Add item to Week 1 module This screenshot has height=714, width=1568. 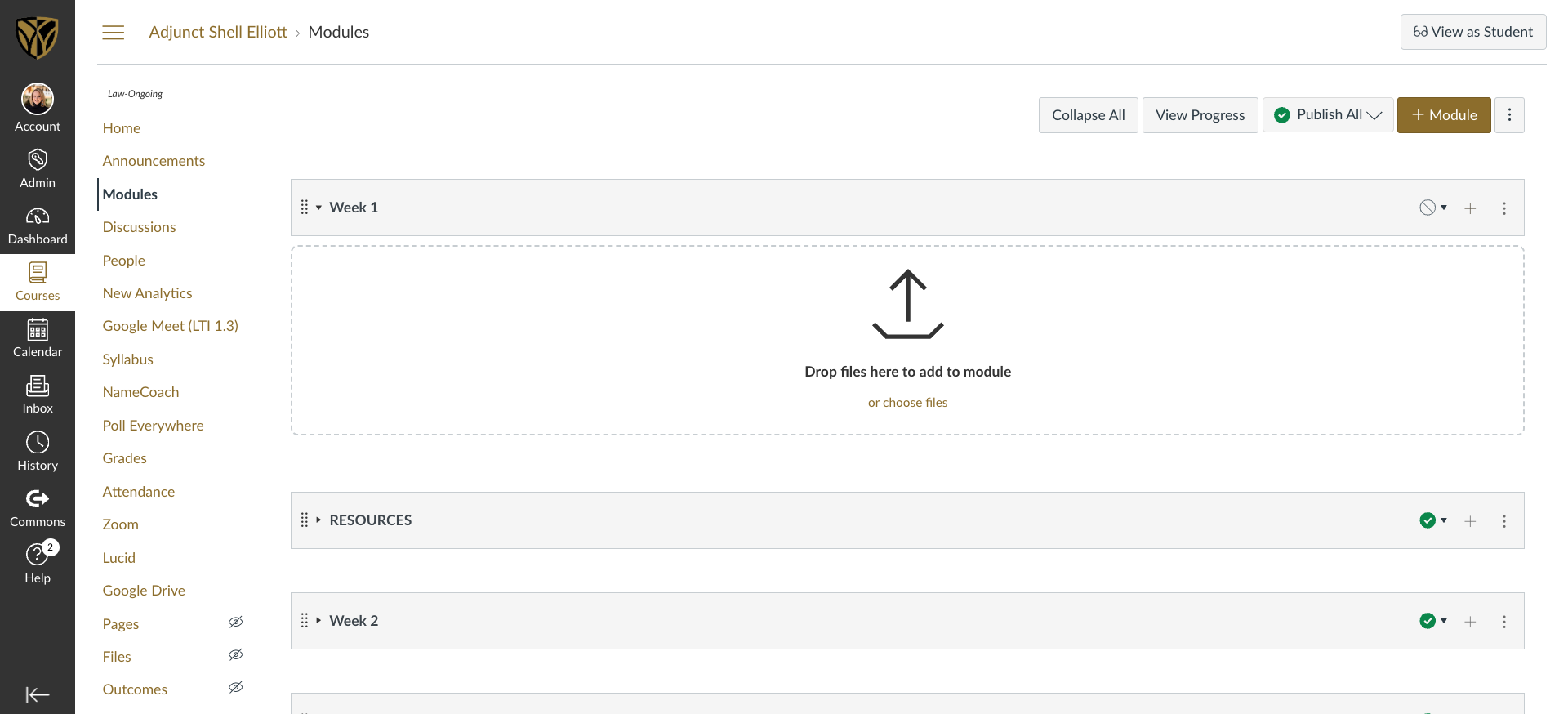(1470, 208)
